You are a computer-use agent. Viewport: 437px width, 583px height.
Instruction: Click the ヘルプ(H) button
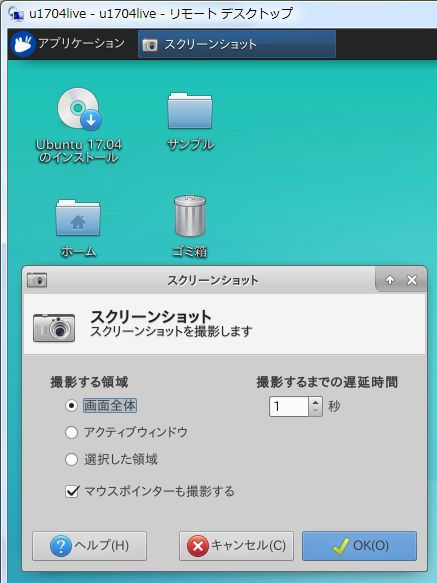[x=90, y=546]
